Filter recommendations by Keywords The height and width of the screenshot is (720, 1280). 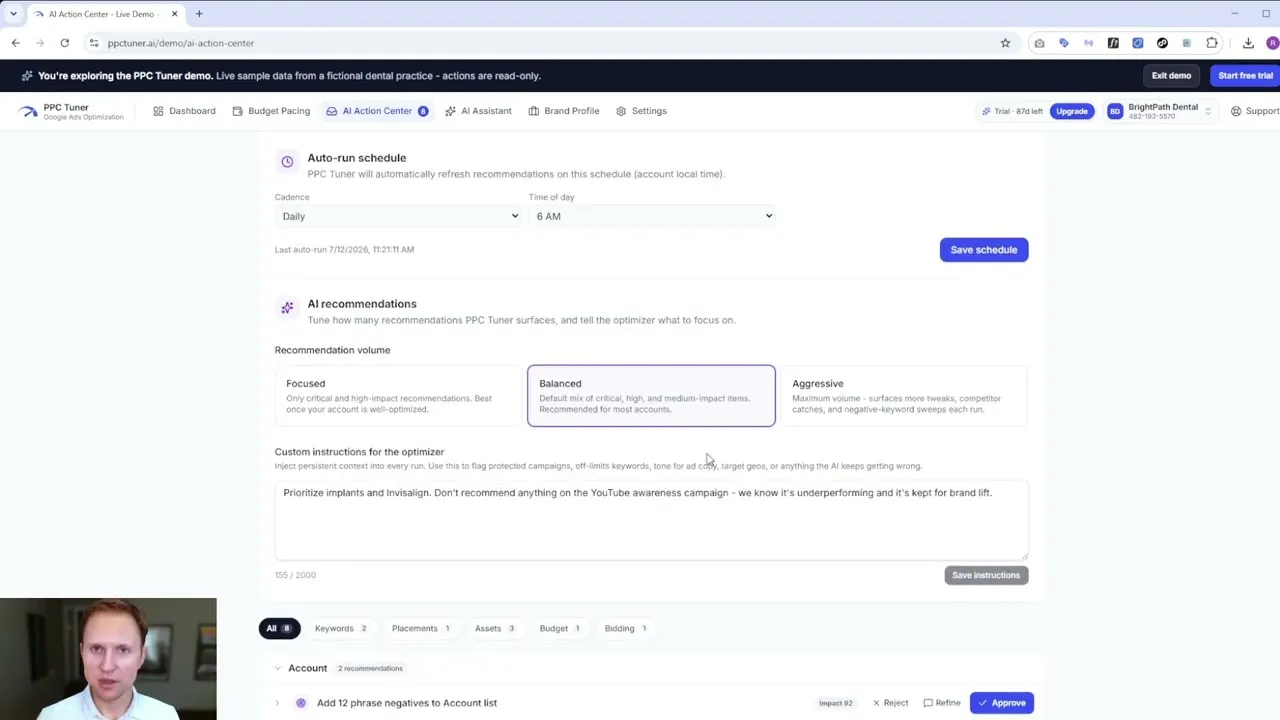coord(341,628)
